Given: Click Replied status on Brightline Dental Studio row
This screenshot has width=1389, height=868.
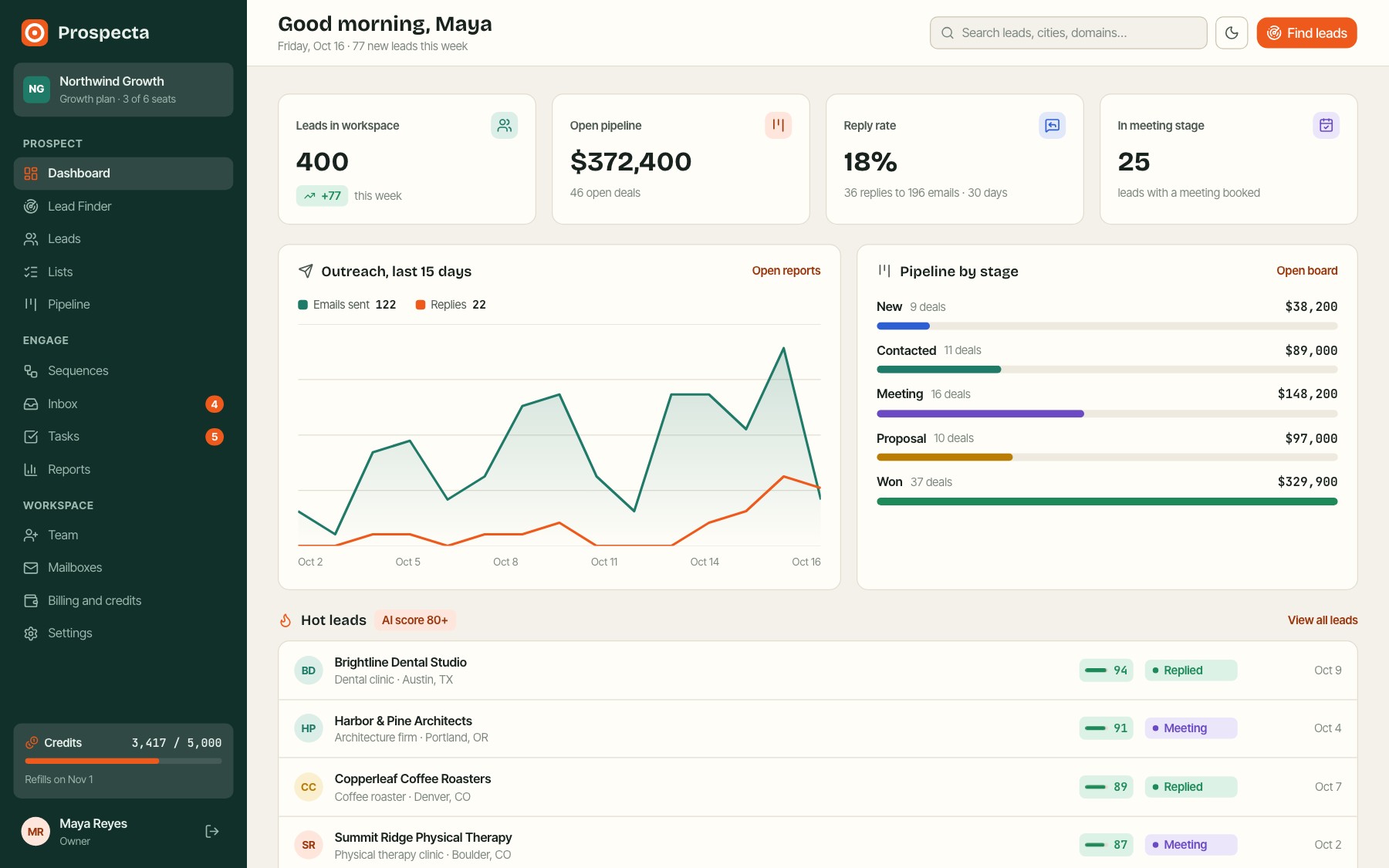Looking at the screenshot, I should [x=1191, y=670].
